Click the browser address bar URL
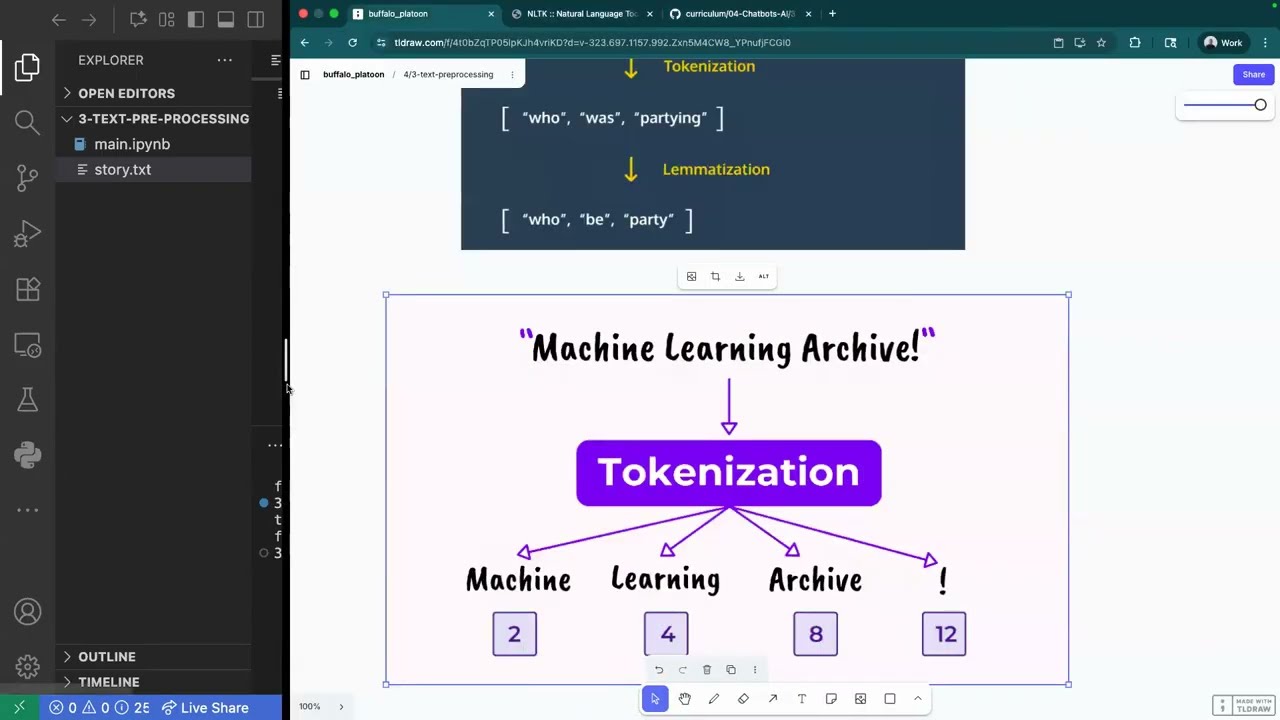This screenshot has width=1280, height=720. (592, 43)
